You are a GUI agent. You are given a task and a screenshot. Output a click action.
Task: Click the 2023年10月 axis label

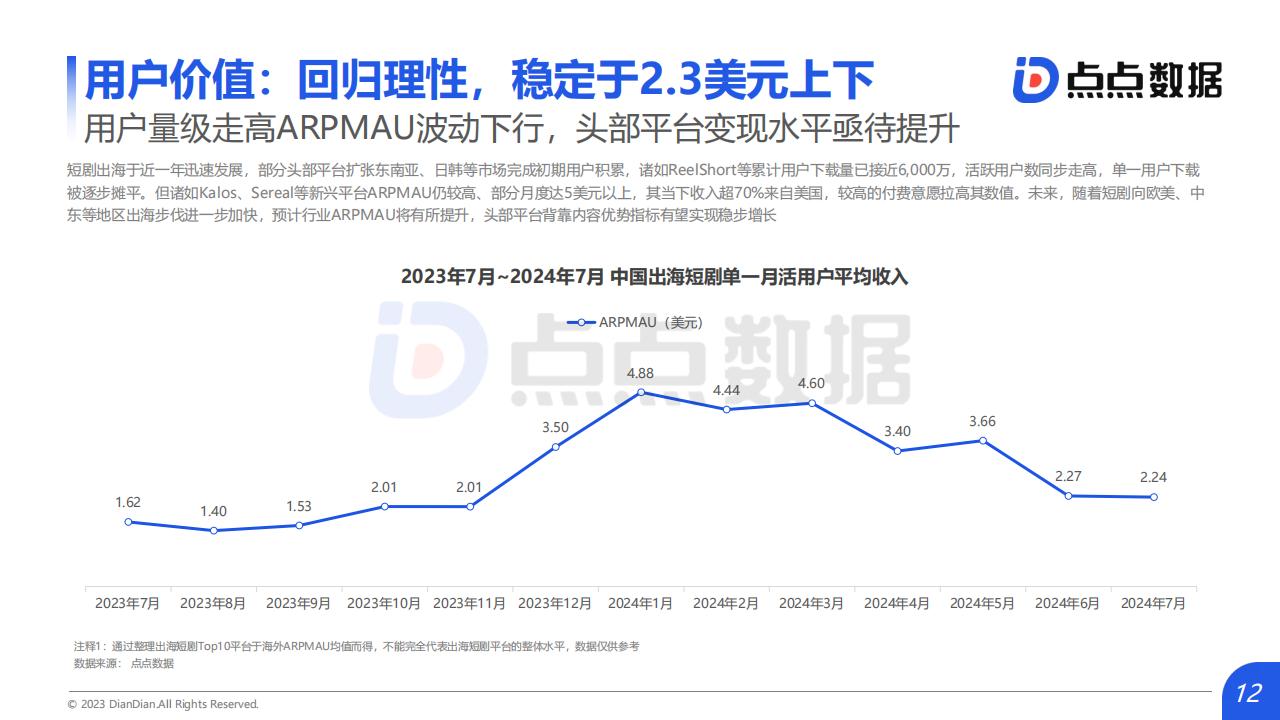[x=384, y=604]
